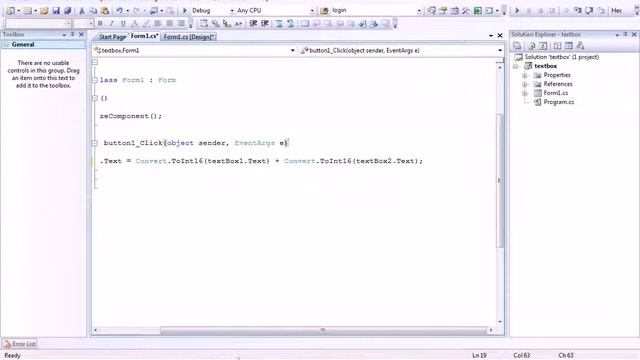Collapse the button1_Click method outline

click(95, 143)
